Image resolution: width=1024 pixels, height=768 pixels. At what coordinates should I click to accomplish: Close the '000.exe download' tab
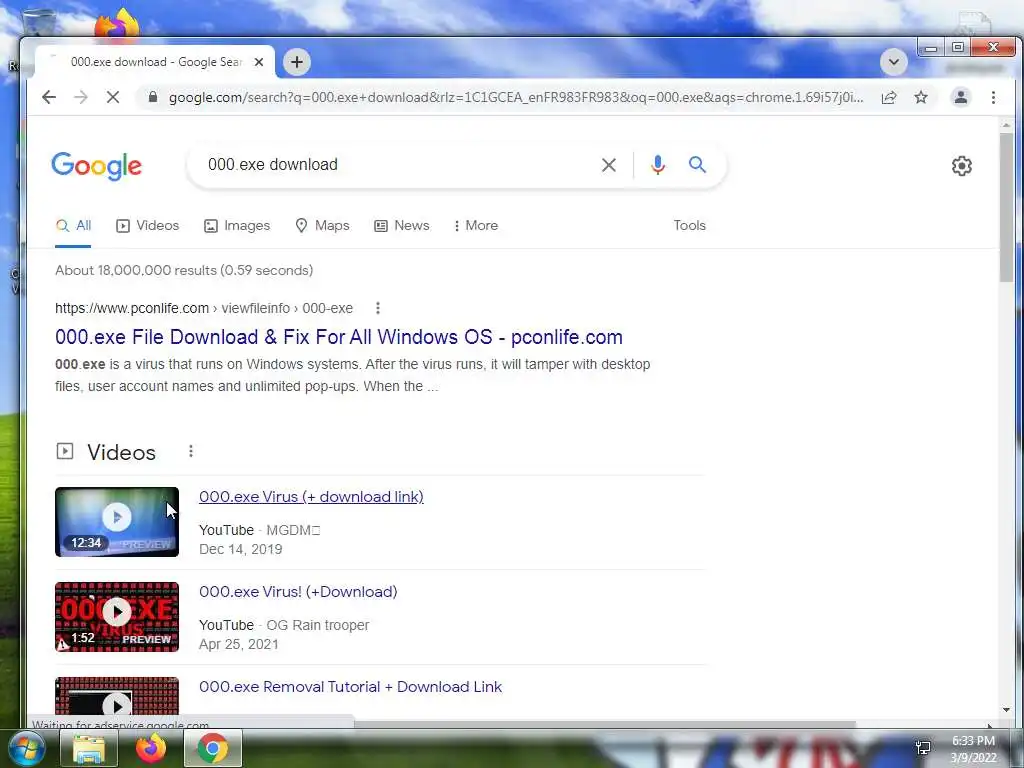[x=259, y=62]
